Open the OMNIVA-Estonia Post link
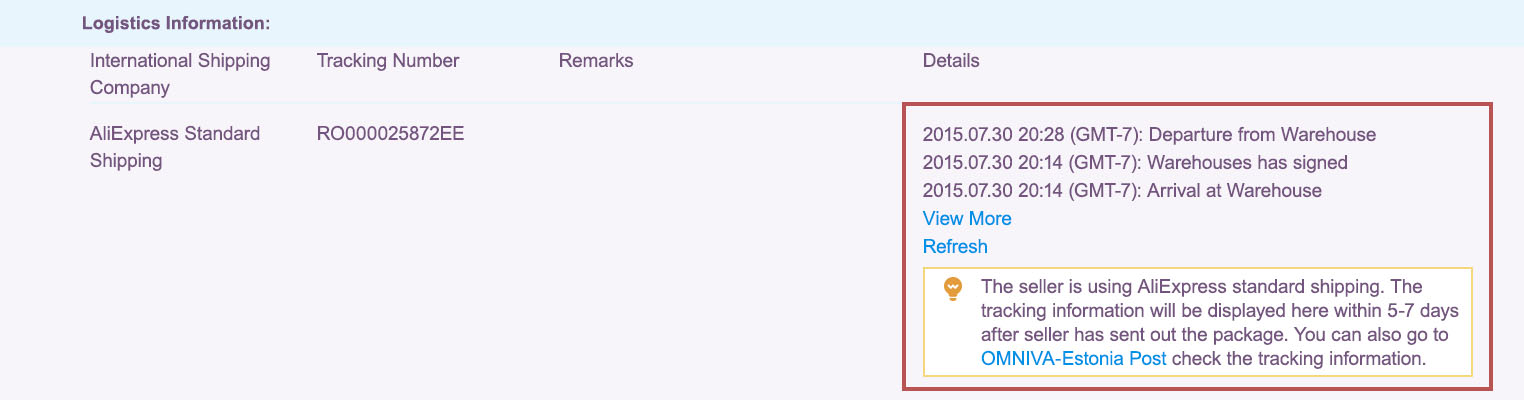 (x=1073, y=358)
